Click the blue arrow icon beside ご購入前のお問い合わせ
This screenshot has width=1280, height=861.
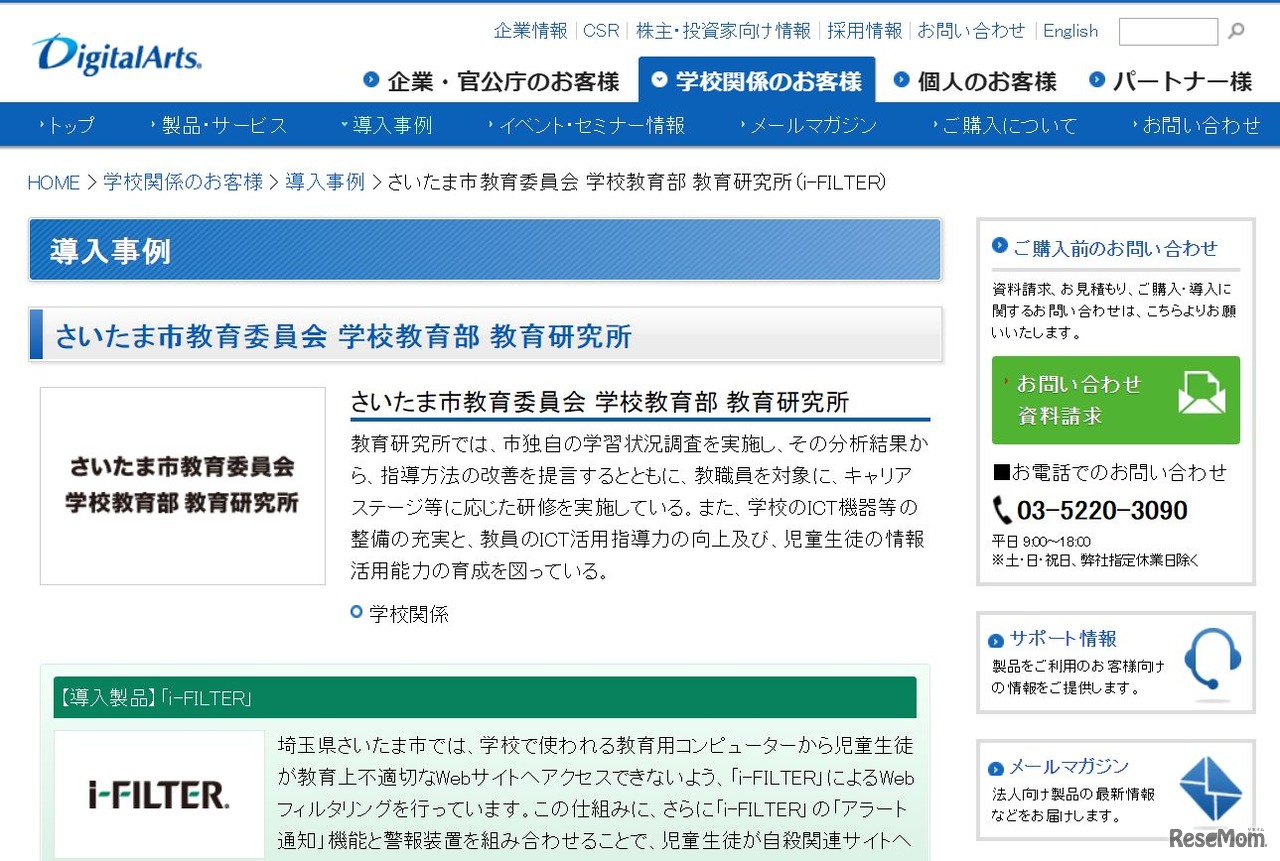pos(998,247)
